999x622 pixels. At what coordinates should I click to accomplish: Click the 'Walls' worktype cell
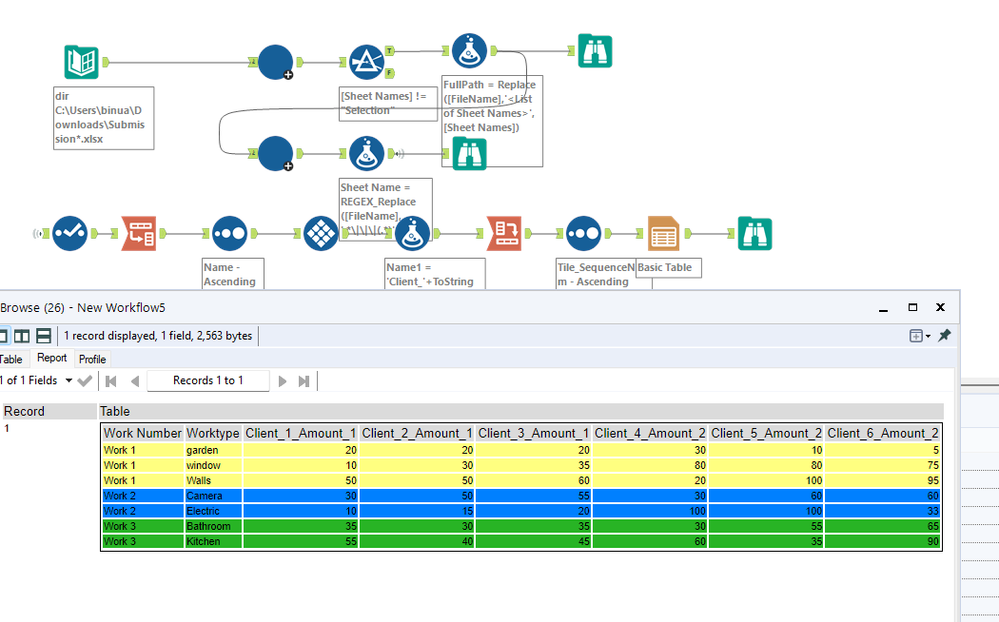(213, 481)
